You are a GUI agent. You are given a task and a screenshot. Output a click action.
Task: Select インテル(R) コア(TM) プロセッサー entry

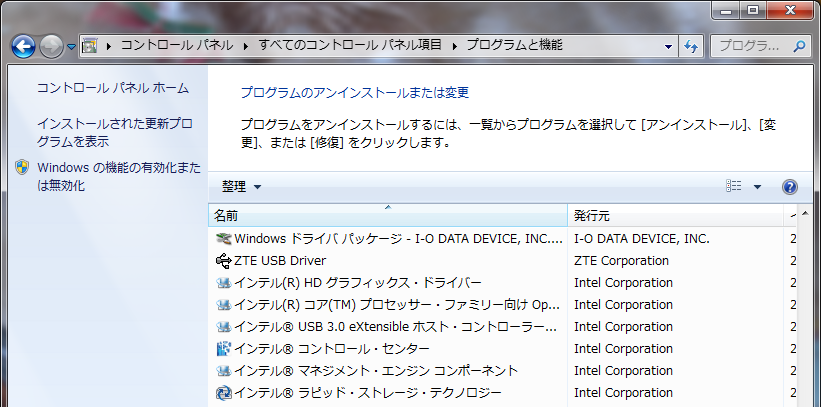[x=396, y=305]
